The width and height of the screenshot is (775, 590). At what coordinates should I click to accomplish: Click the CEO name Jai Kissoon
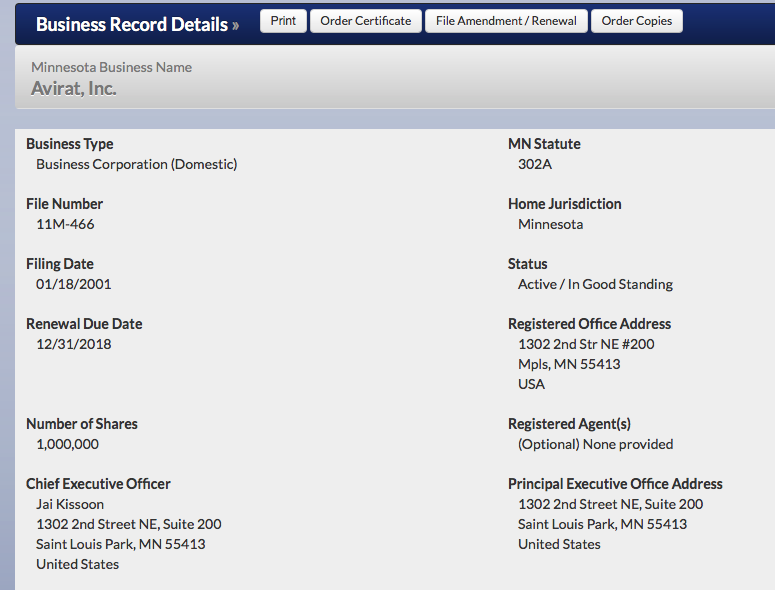pos(70,504)
